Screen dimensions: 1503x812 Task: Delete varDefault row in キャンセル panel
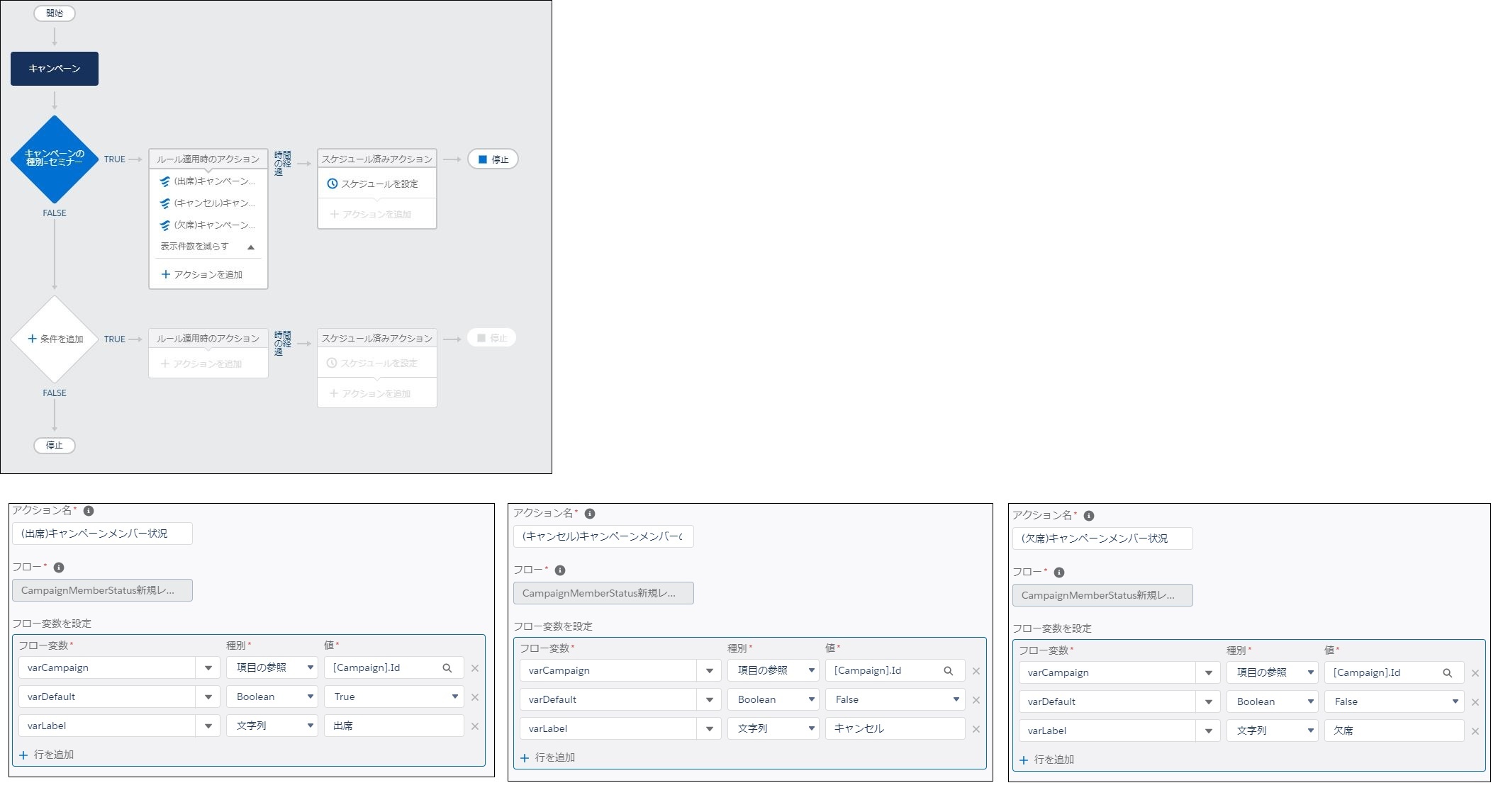(976, 700)
